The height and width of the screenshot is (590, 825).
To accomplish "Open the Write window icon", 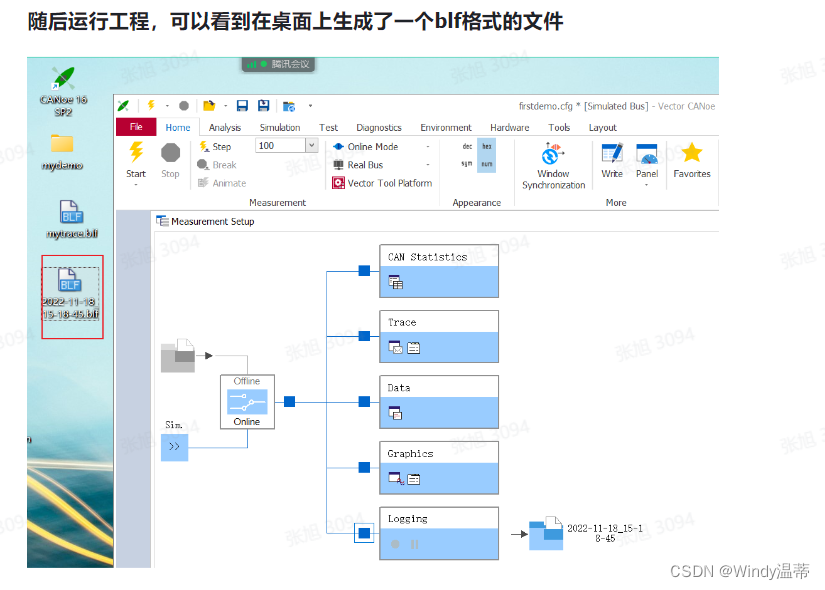I will tap(611, 154).
